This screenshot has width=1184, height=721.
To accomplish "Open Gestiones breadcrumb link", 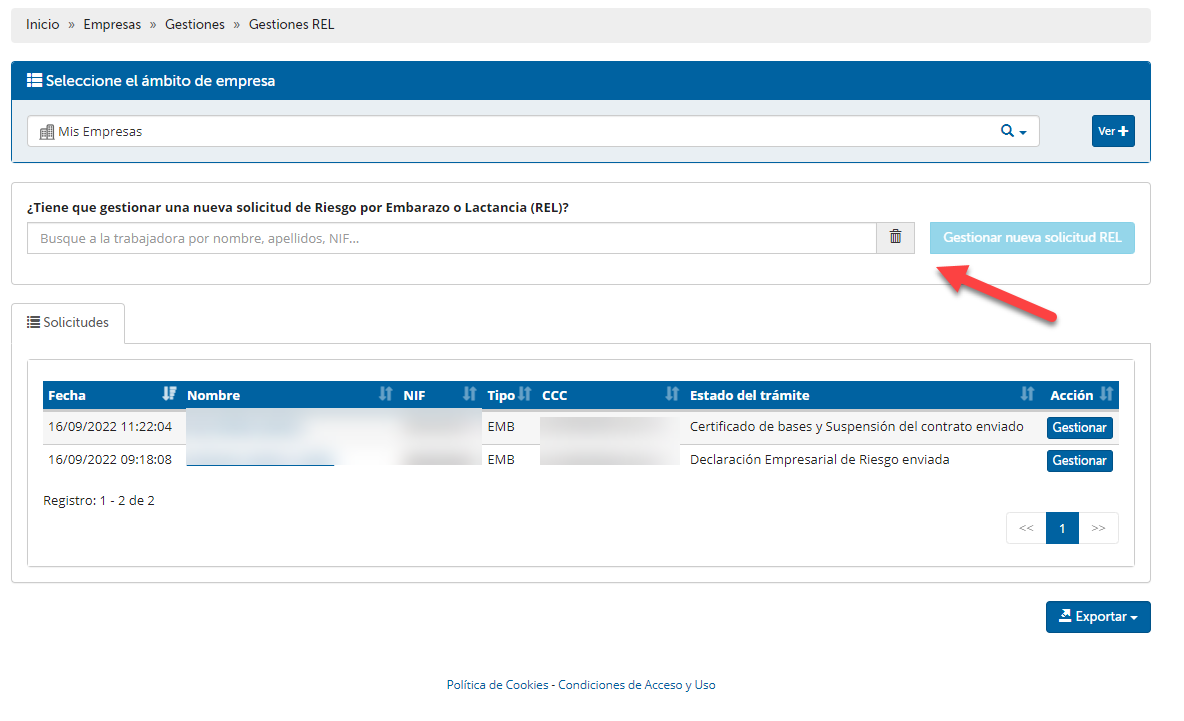I will (195, 25).
